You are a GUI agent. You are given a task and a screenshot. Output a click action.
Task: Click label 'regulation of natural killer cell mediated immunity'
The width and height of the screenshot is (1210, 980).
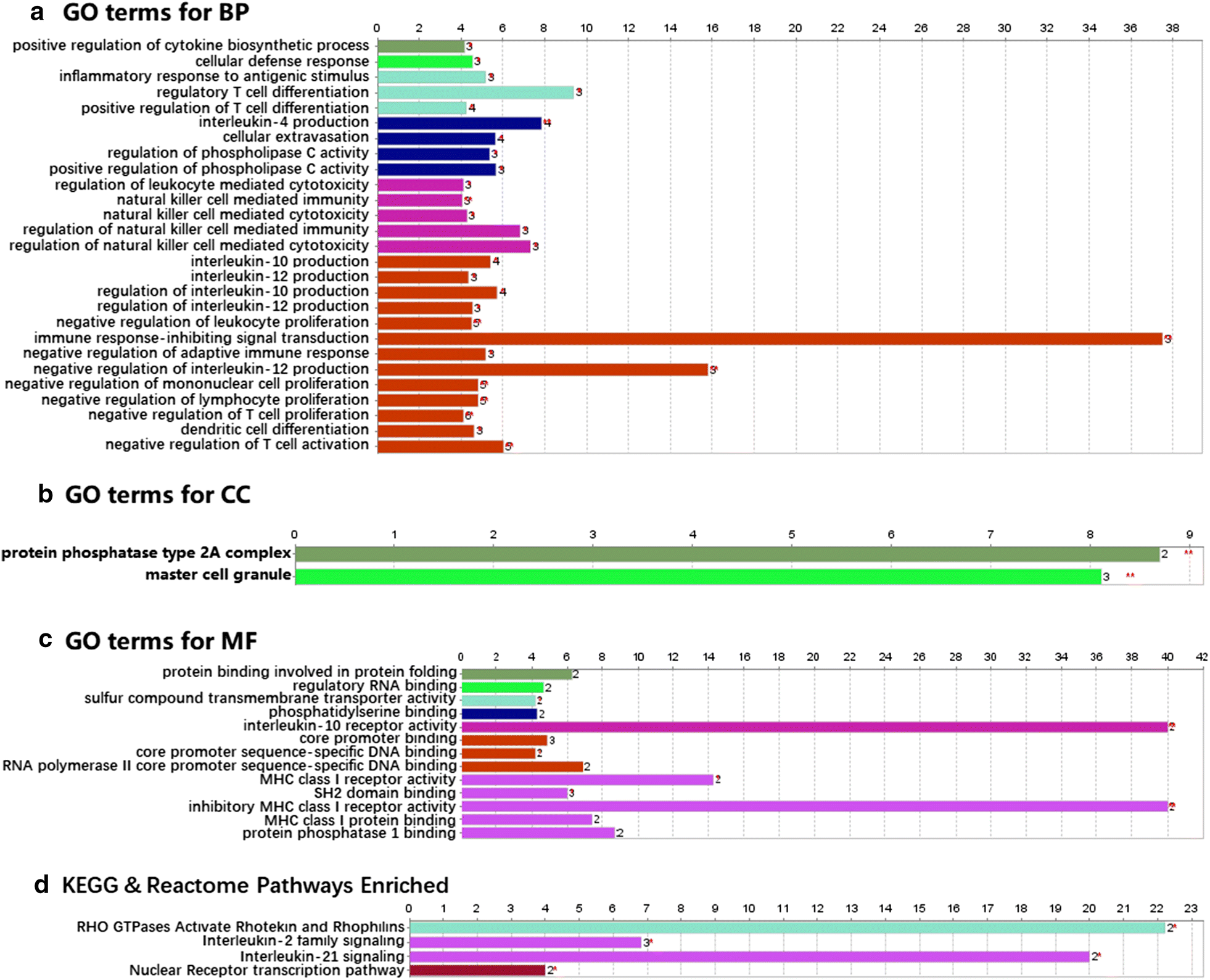point(196,229)
